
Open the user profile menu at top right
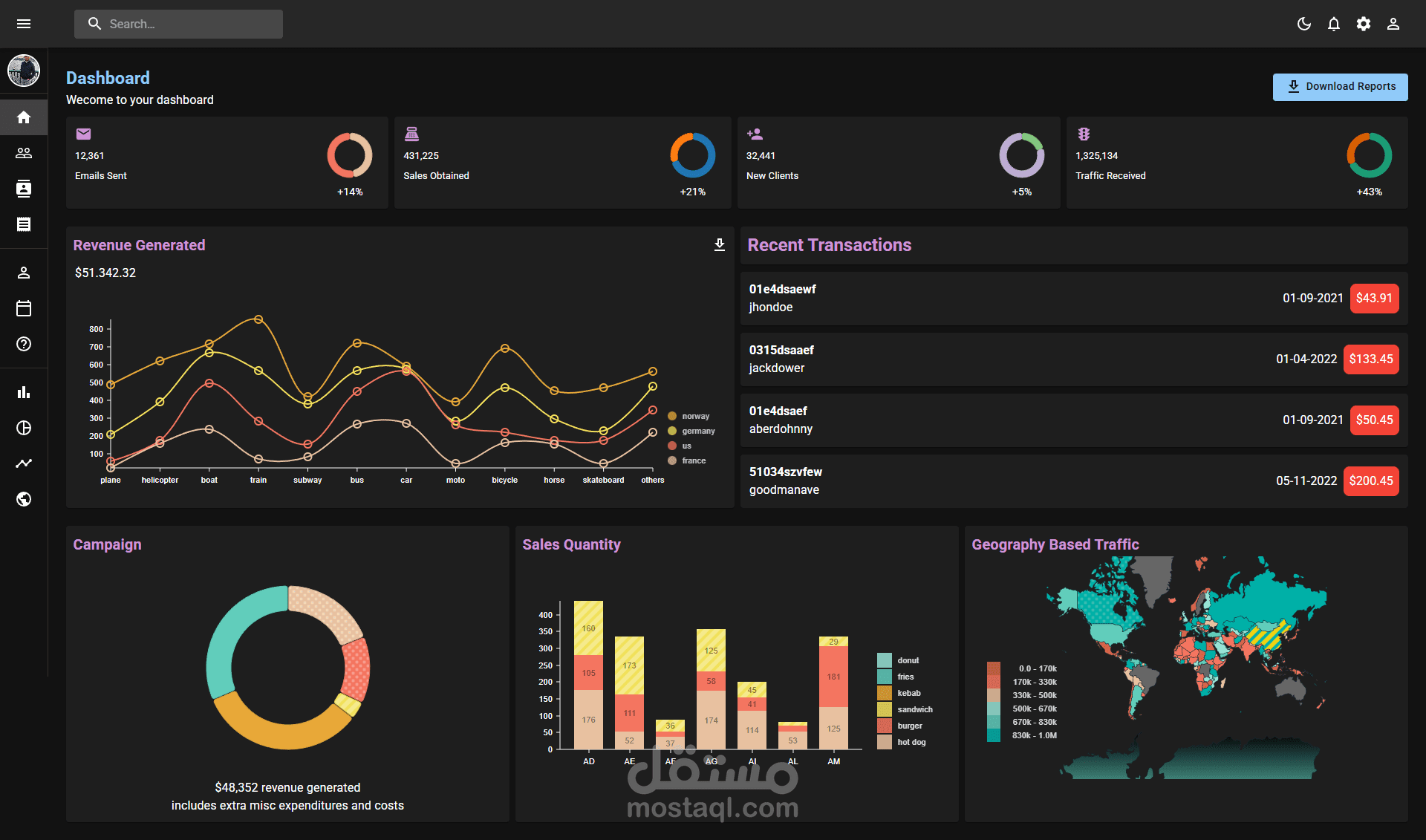point(1393,24)
